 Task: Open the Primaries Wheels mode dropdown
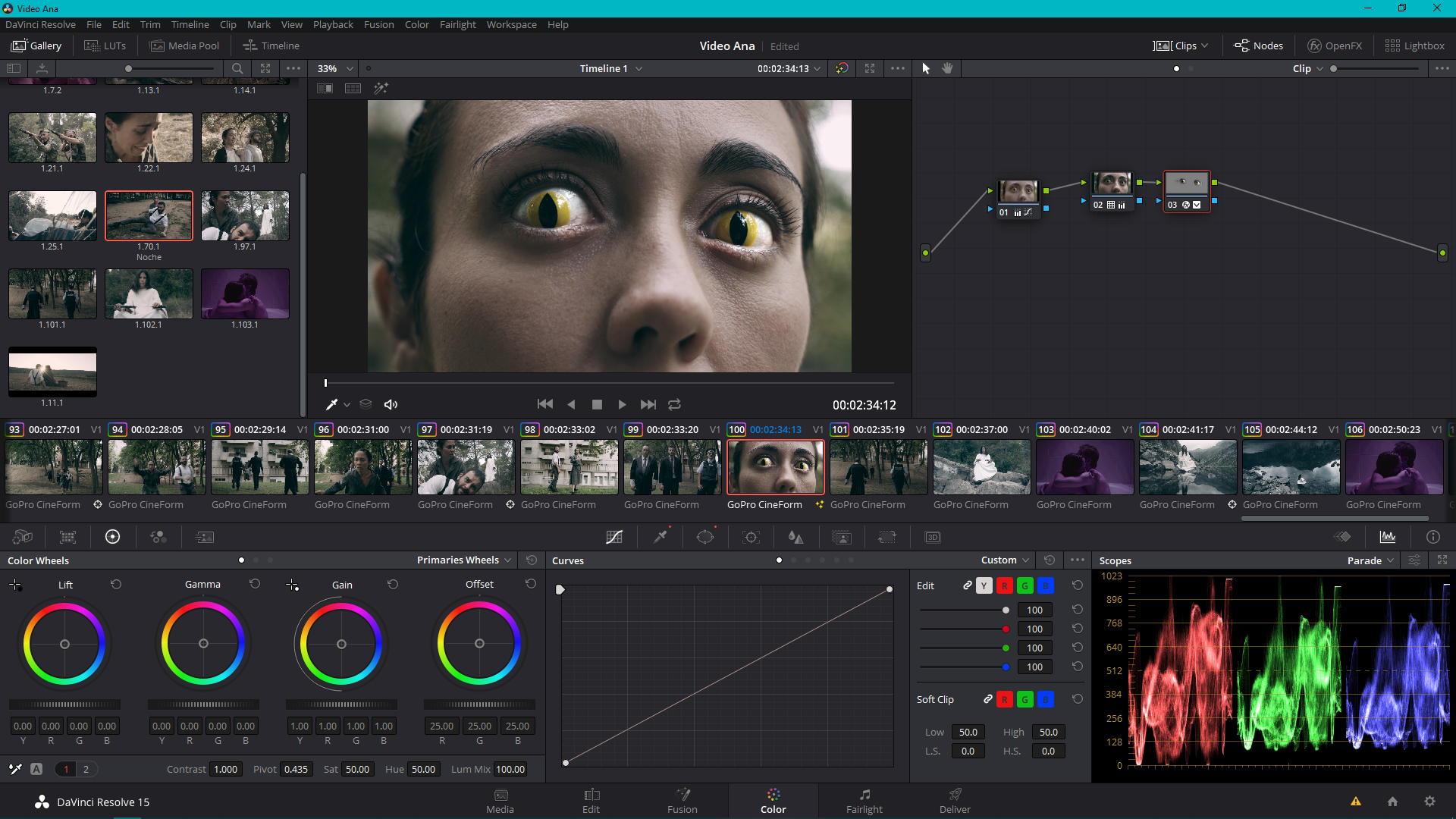coord(464,560)
